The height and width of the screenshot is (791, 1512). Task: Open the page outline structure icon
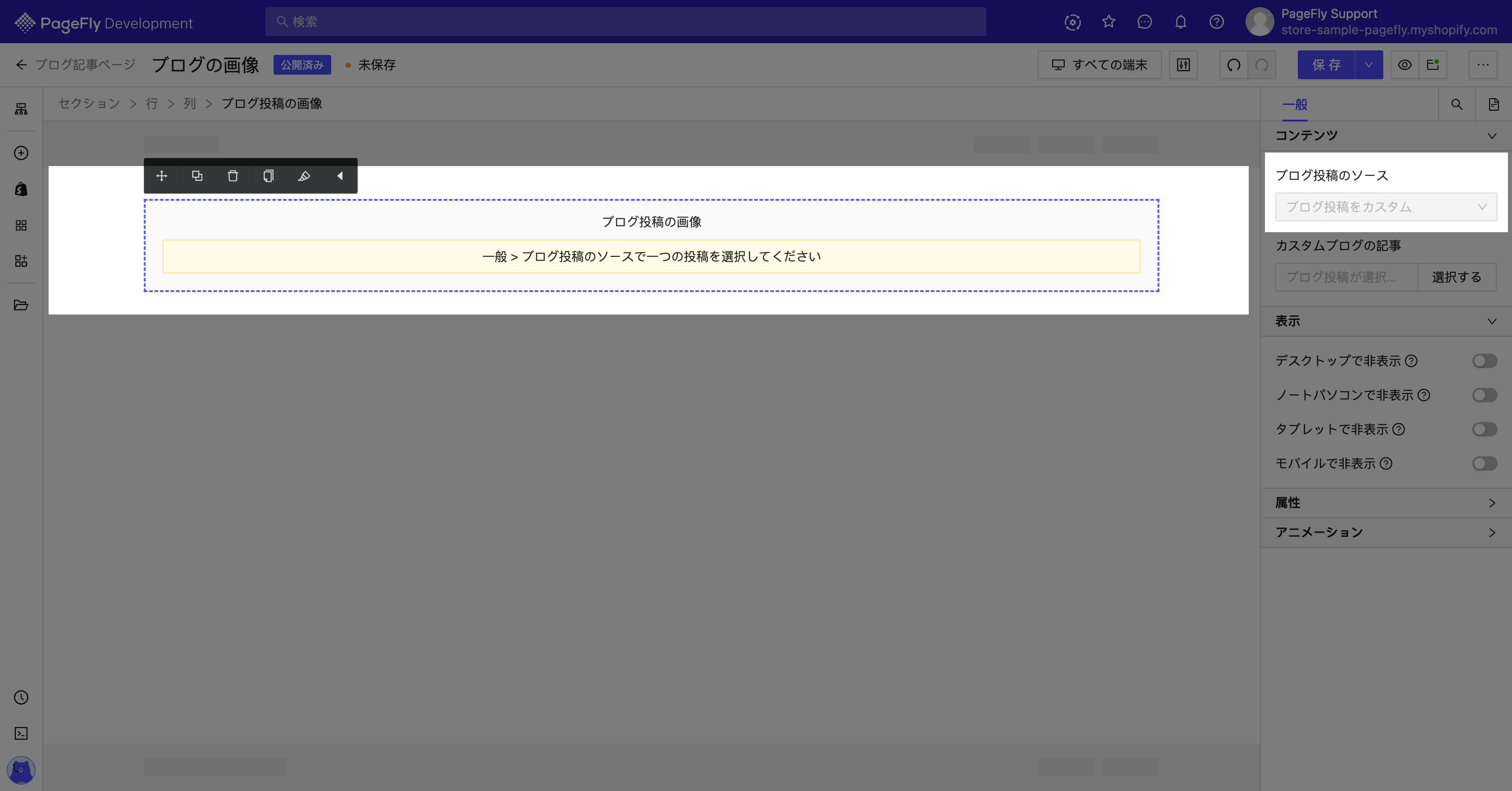[x=21, y=108]
